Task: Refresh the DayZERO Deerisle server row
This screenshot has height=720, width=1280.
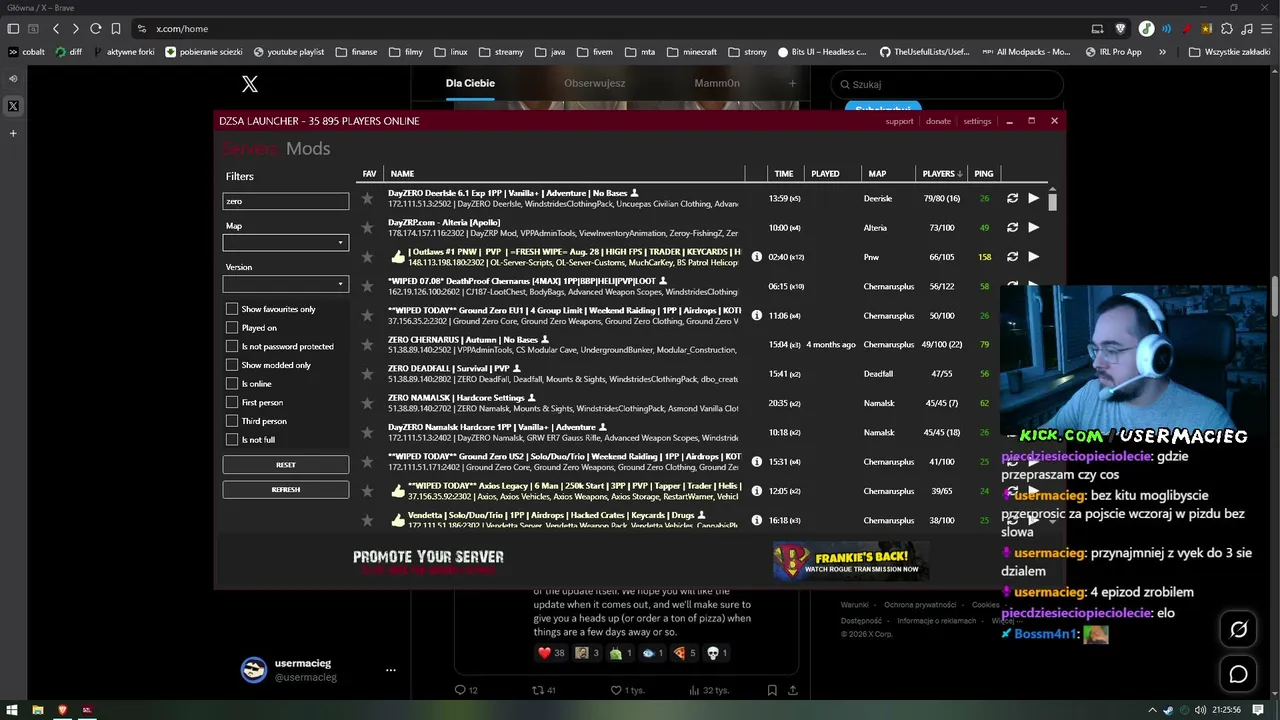Action: (x=1012, y=199)
